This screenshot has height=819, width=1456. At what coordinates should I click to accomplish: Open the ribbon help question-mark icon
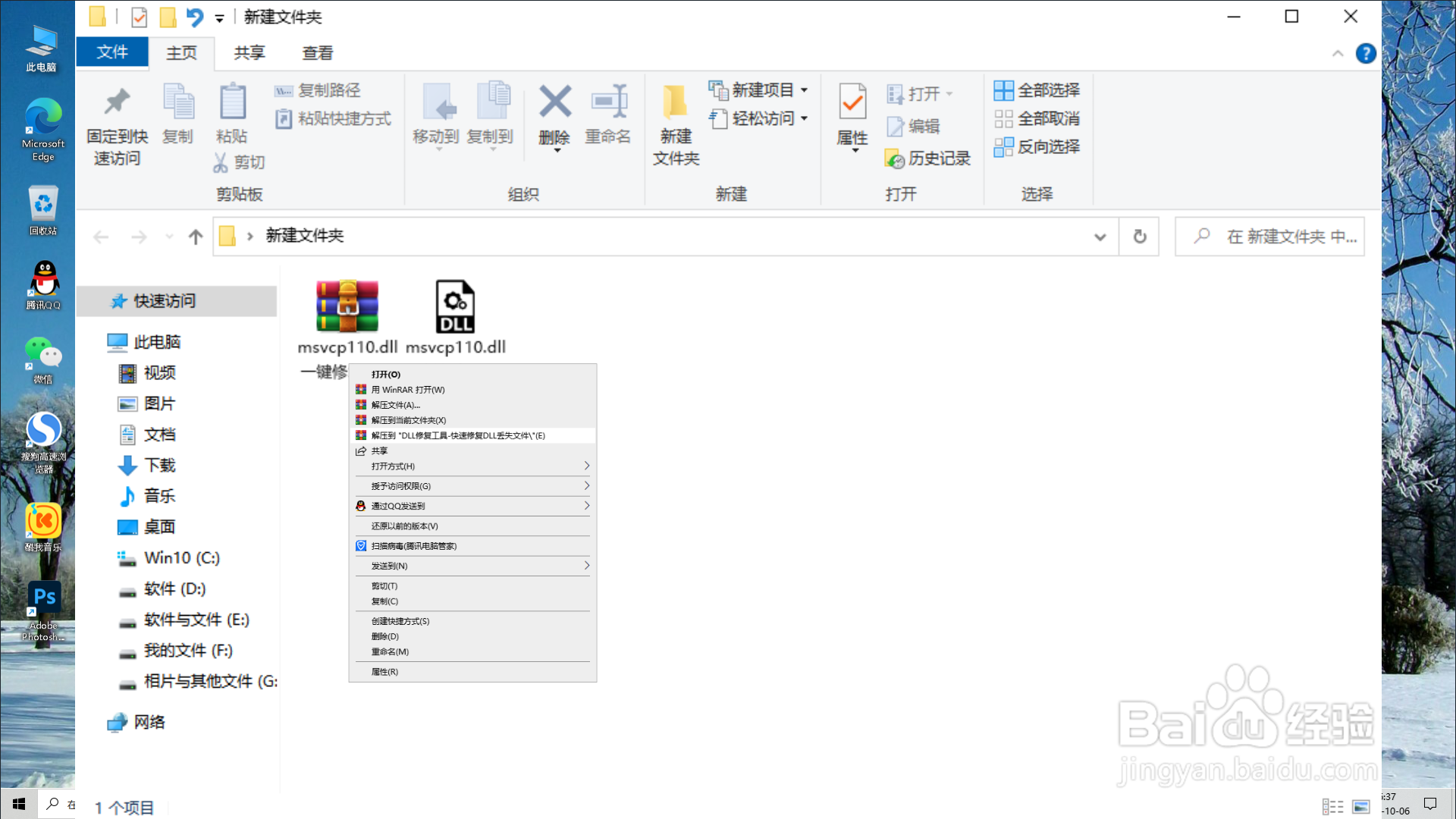1366,54
